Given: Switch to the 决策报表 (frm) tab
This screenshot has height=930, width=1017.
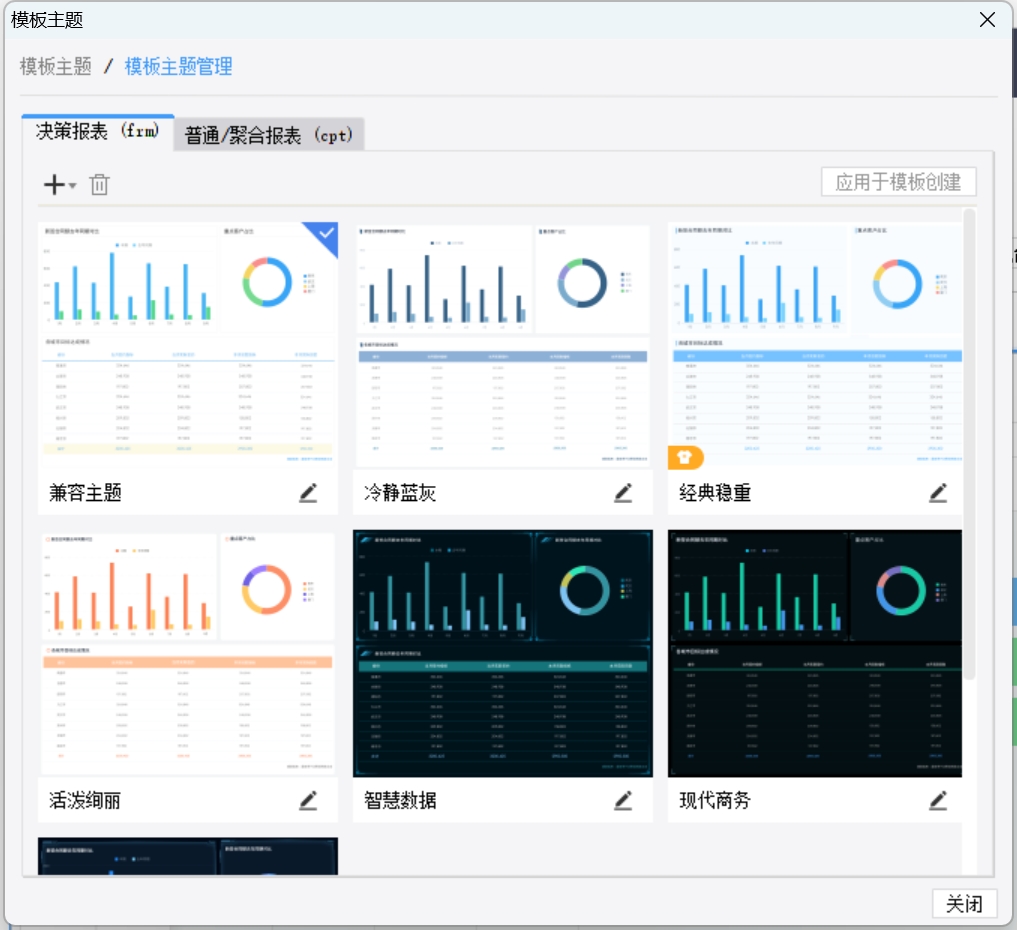Looking at the screenshot, I should (97, 132).
